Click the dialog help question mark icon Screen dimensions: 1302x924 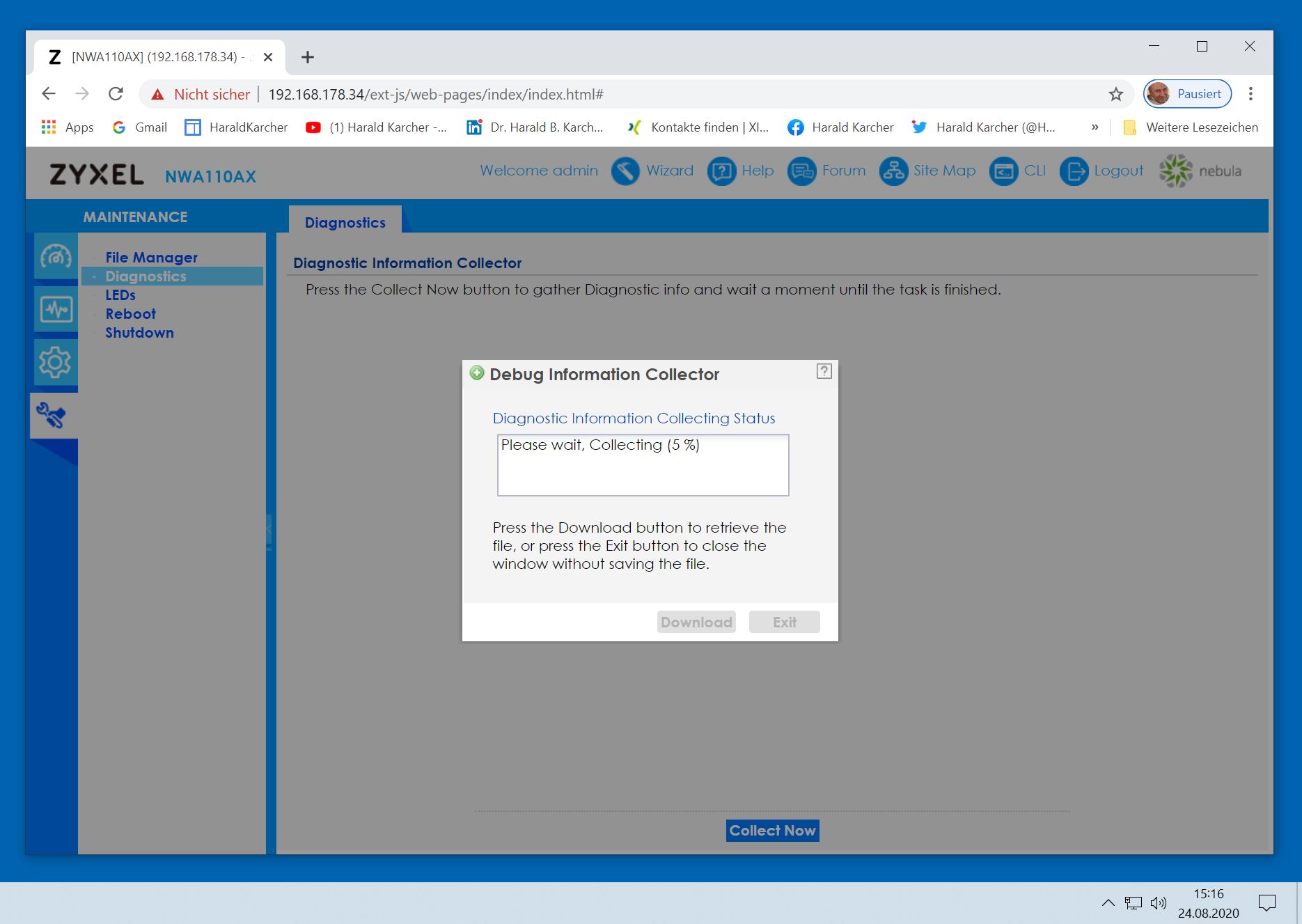point(824,371)
